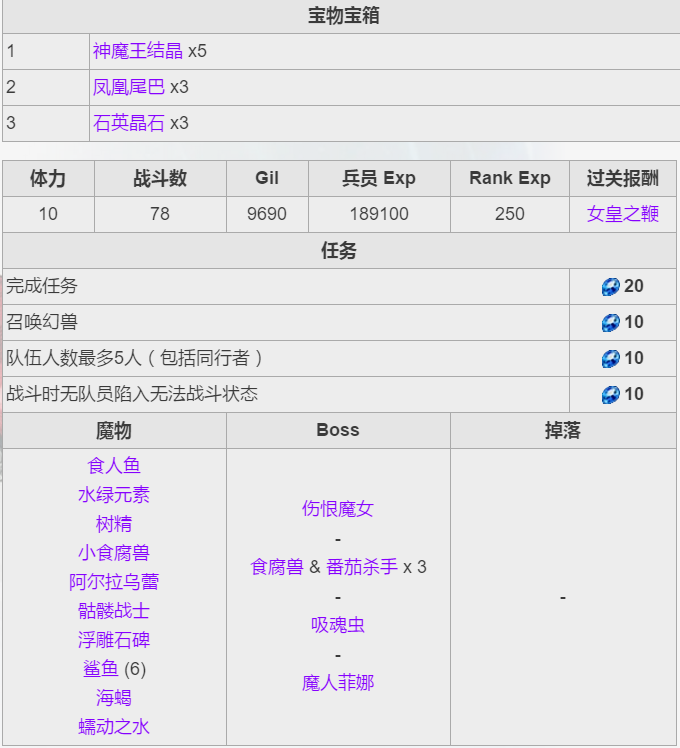Open the 凤凰尾巴 item link
Image resolution: width=680 pixels, height=748 pixels.
129,87
